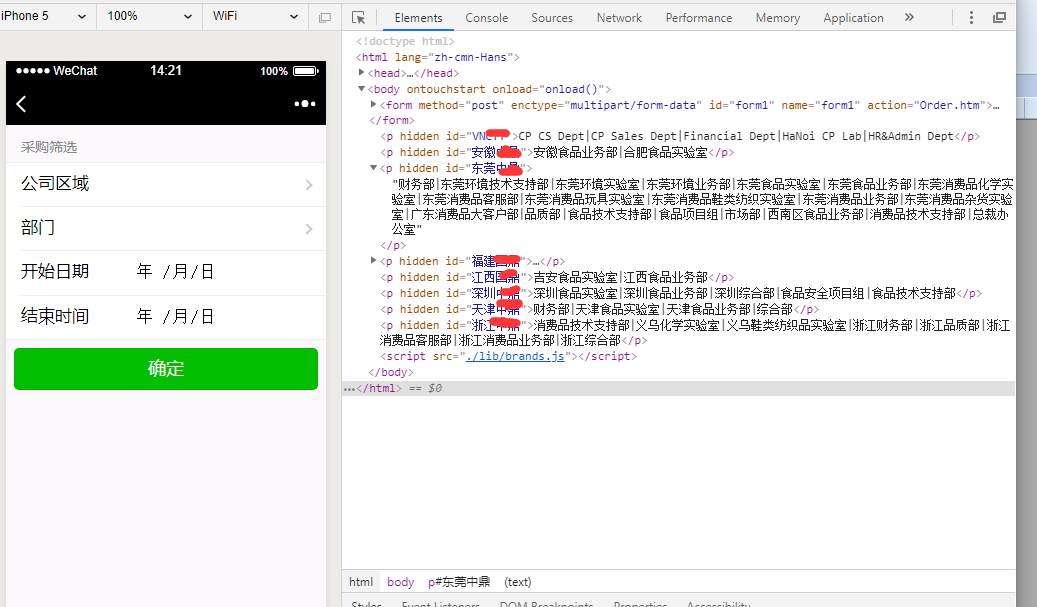
Task: Select the VN hidden paragraph with CP CS Dept
Action: click(x=680, y=136)
